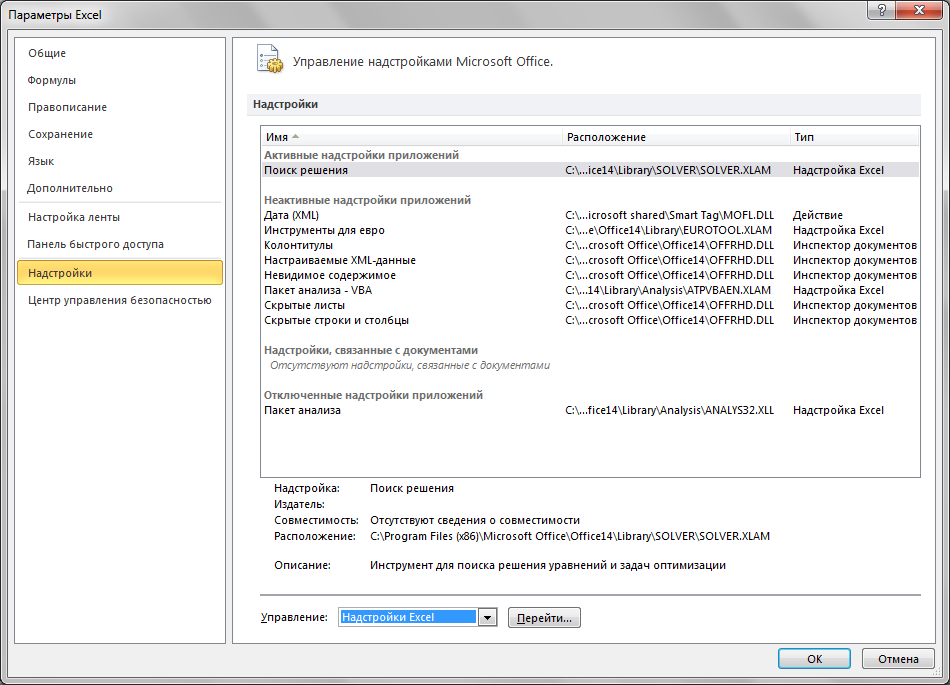Switch to Правописание category
Screen dimensions: 950x685
[x=67, y=107]
